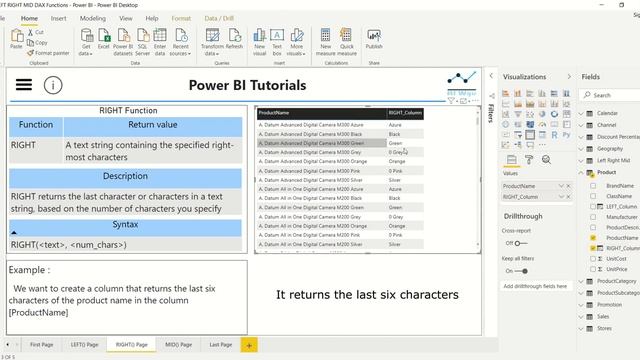
Task: Select the Slicer visual type
Action: pos(518,134)
